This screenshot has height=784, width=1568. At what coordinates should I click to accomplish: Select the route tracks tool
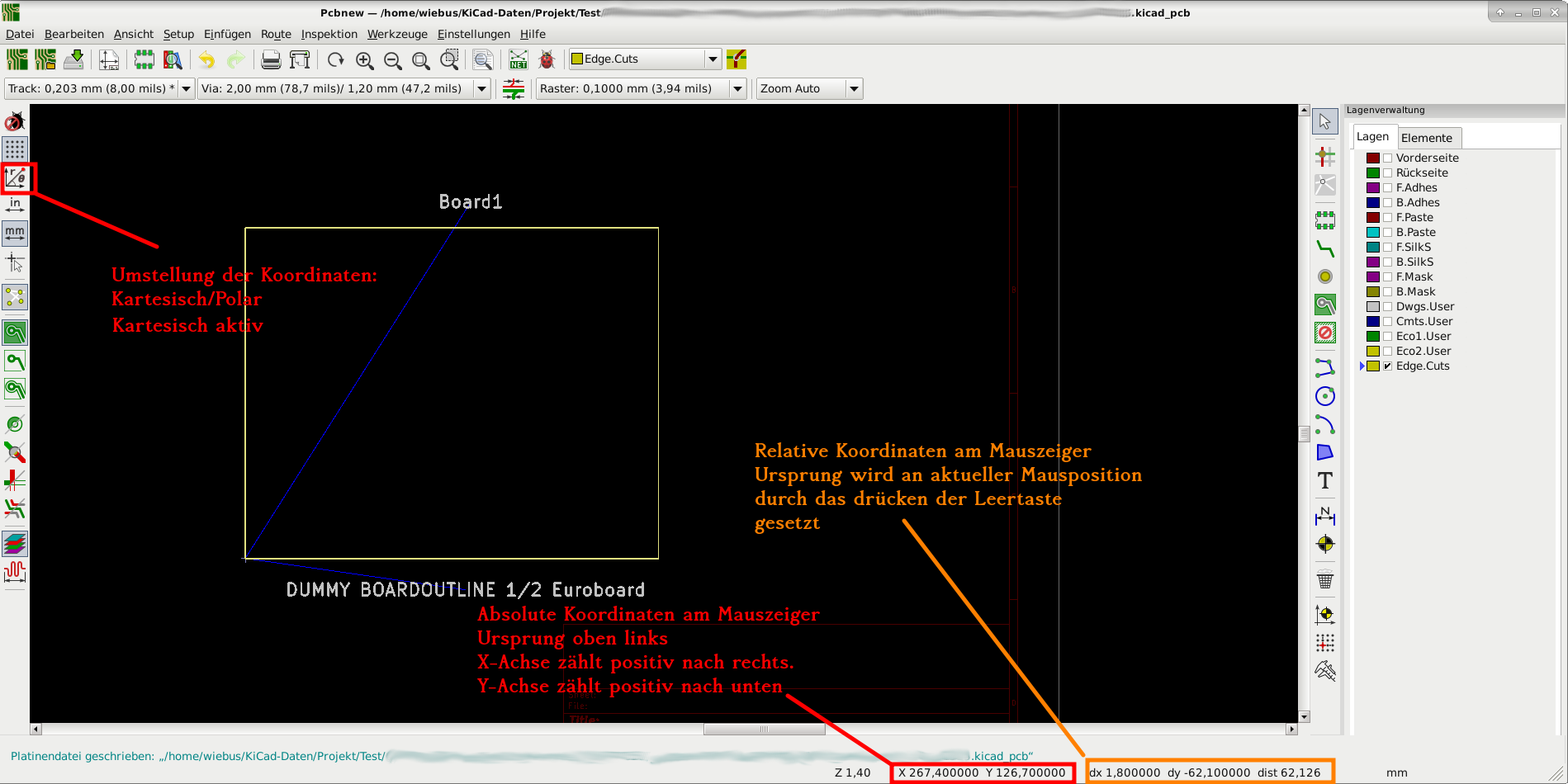[x=1325, y=248]
